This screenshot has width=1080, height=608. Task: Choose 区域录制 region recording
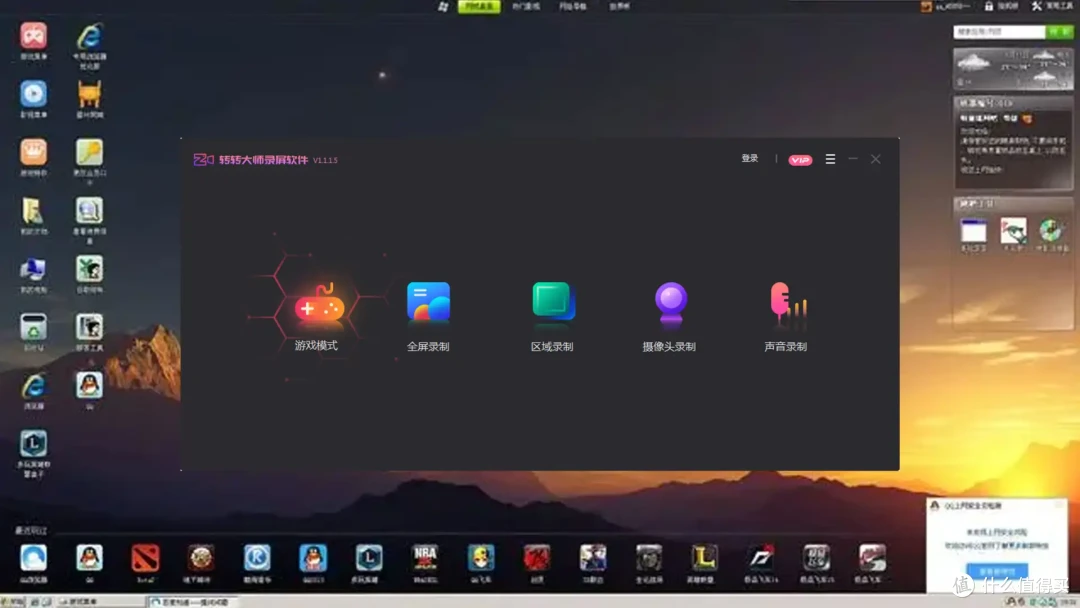(552, 302)
